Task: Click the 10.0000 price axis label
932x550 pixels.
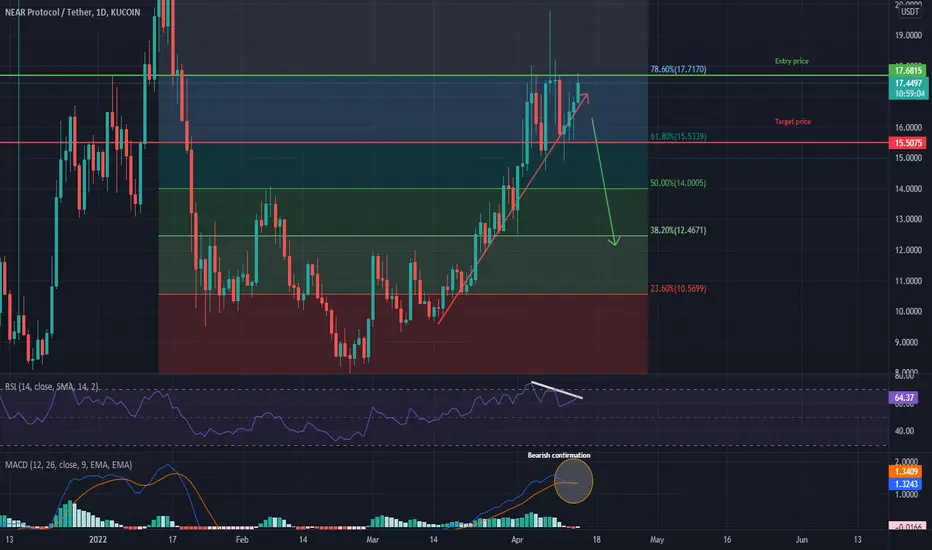Action: click(908, 311)
